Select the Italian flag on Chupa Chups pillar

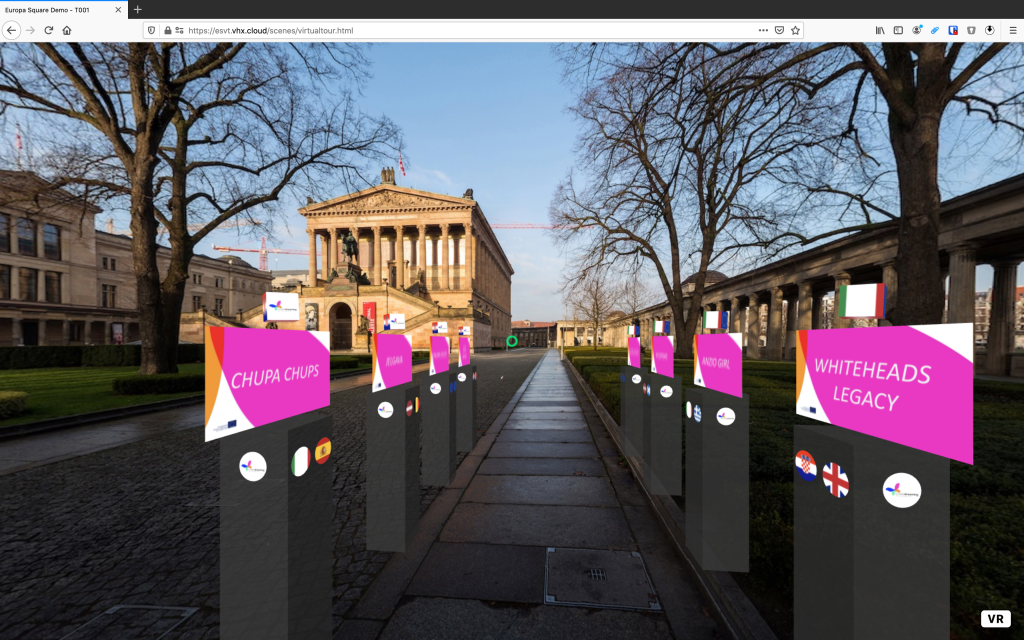[x=299, y=461]
